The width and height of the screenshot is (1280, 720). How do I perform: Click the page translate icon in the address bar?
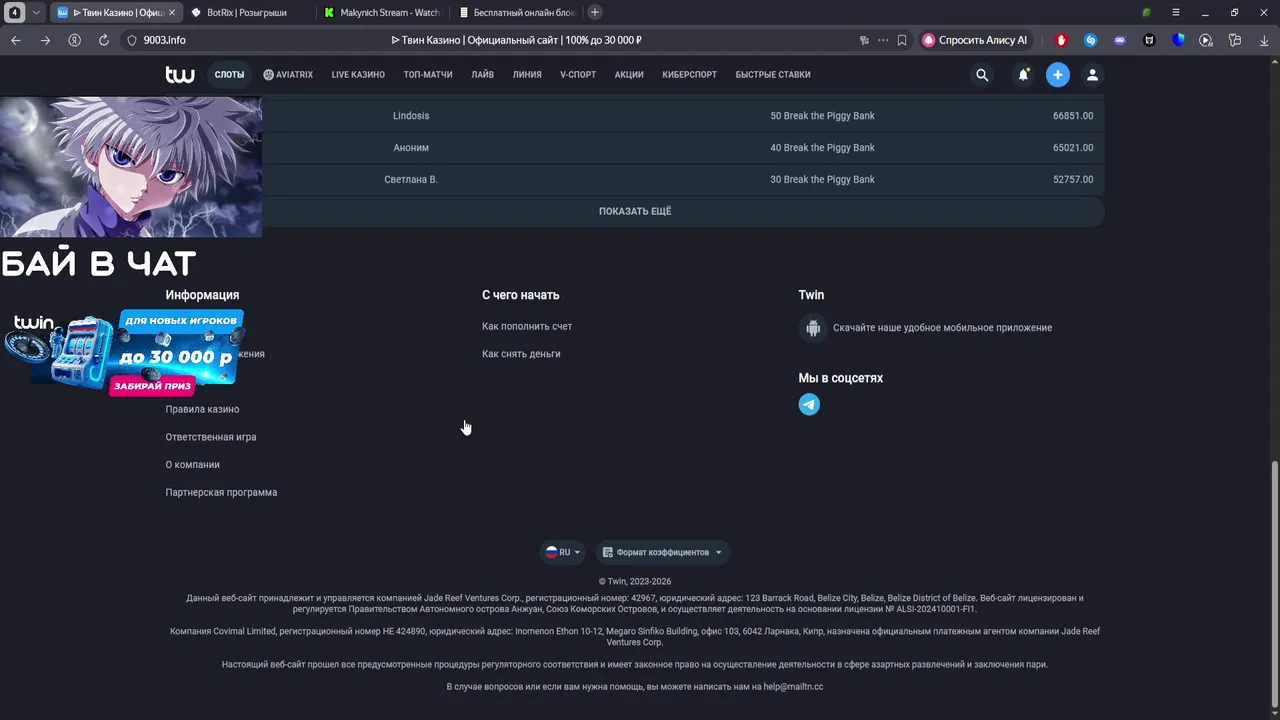tap(864, 40)
